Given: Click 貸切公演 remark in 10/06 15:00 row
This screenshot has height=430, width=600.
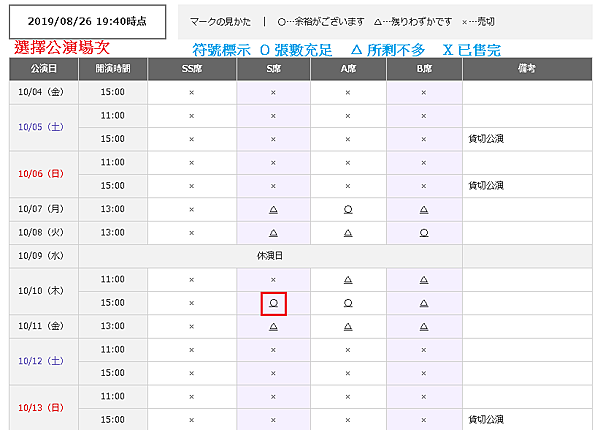Looking at the screenshot, I should click(486, 186).
